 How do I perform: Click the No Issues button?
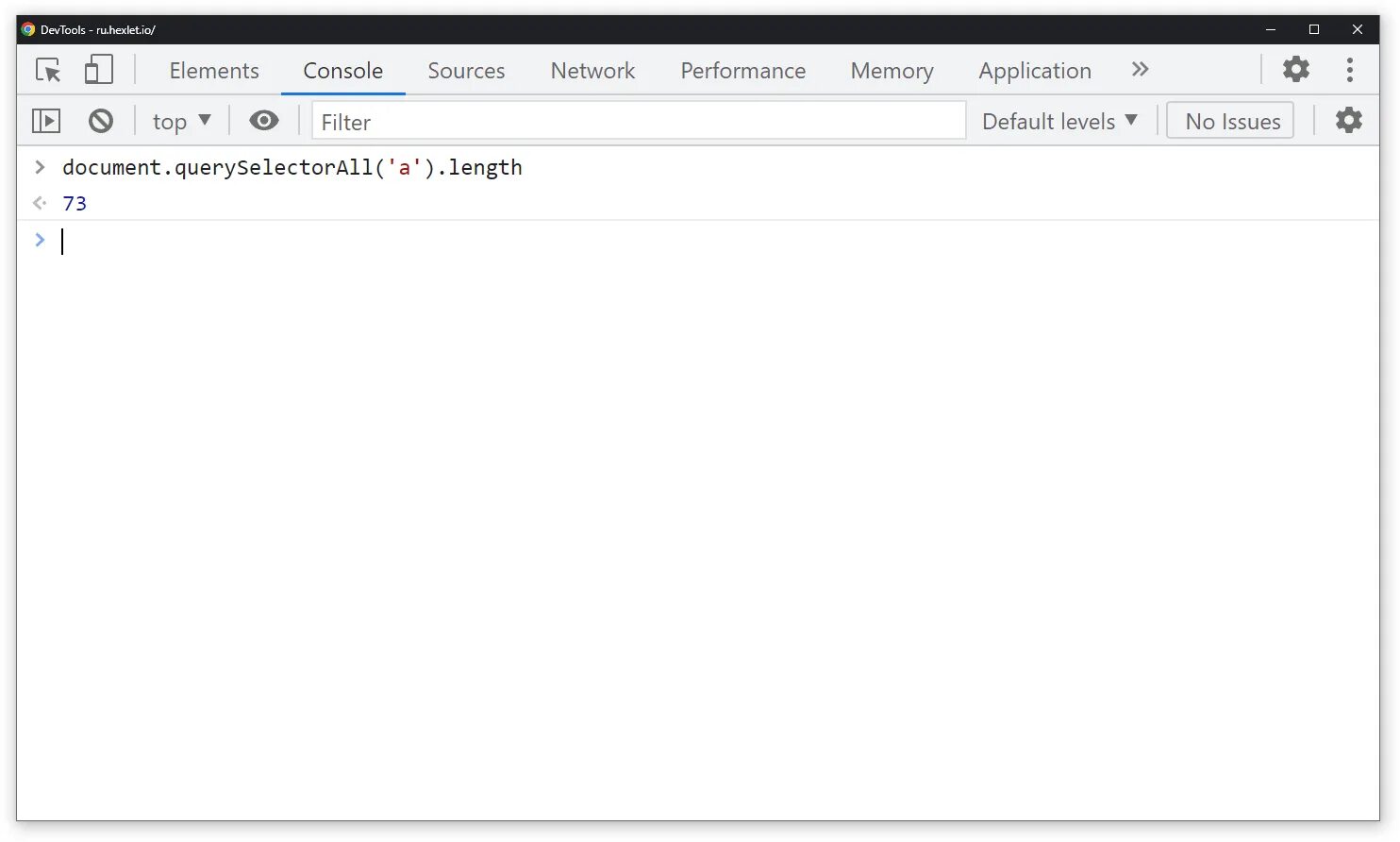1230,121
